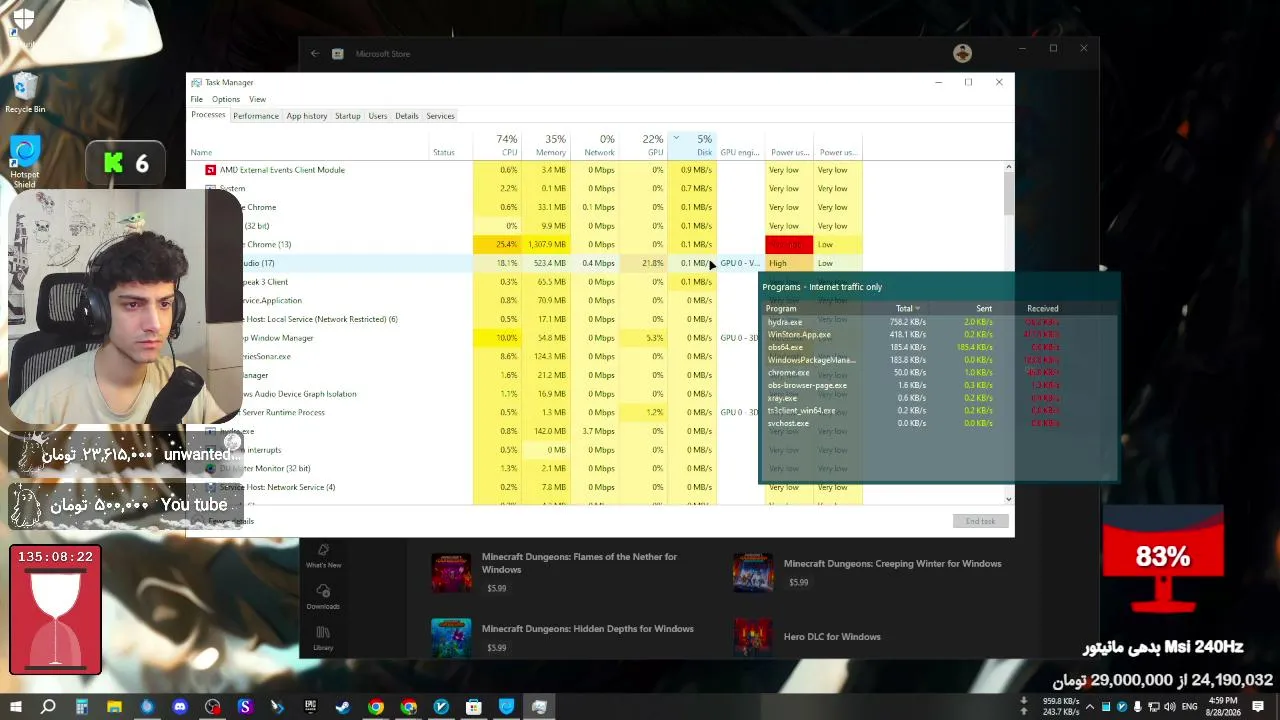The image size is (1280, 720).
Task: Open Hotspot Shield desktop shortcut
Action: 25,163
